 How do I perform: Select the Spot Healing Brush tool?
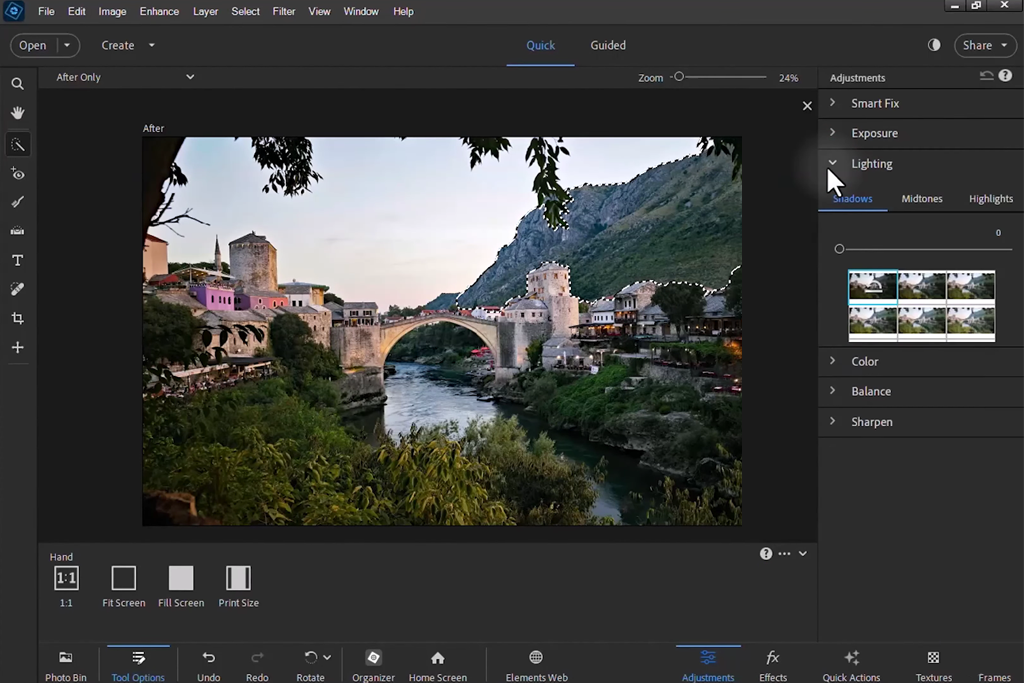pos(18,289)
